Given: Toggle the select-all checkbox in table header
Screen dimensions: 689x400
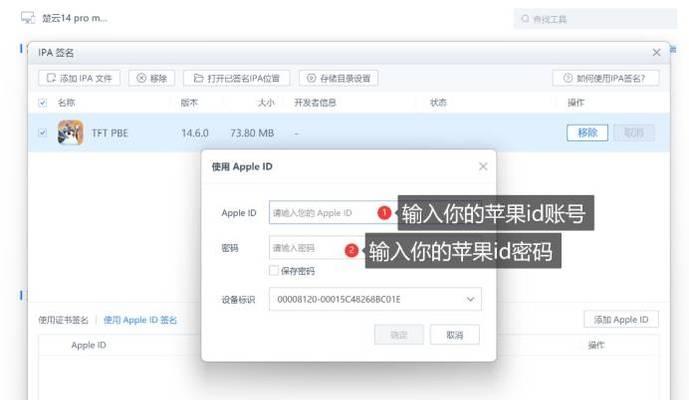Looking at the screenshot, I should click(x=43, y=103).
